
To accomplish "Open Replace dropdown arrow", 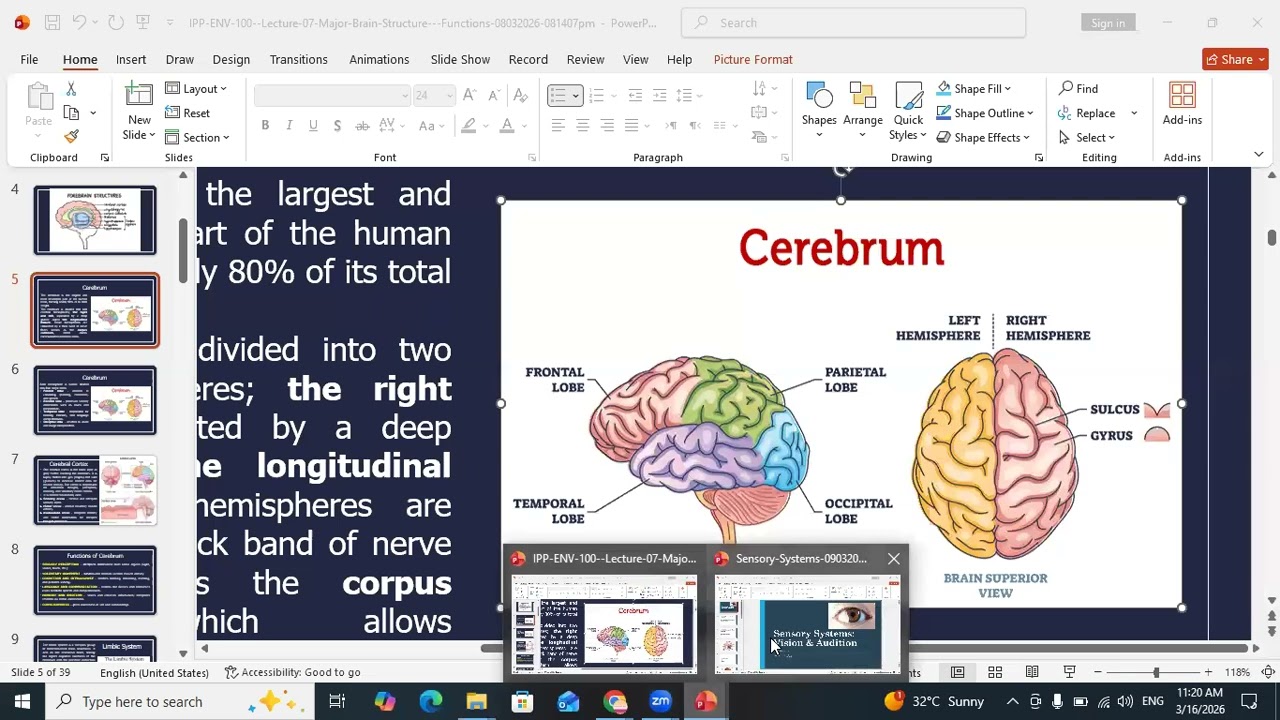I will click(1134, 113).
